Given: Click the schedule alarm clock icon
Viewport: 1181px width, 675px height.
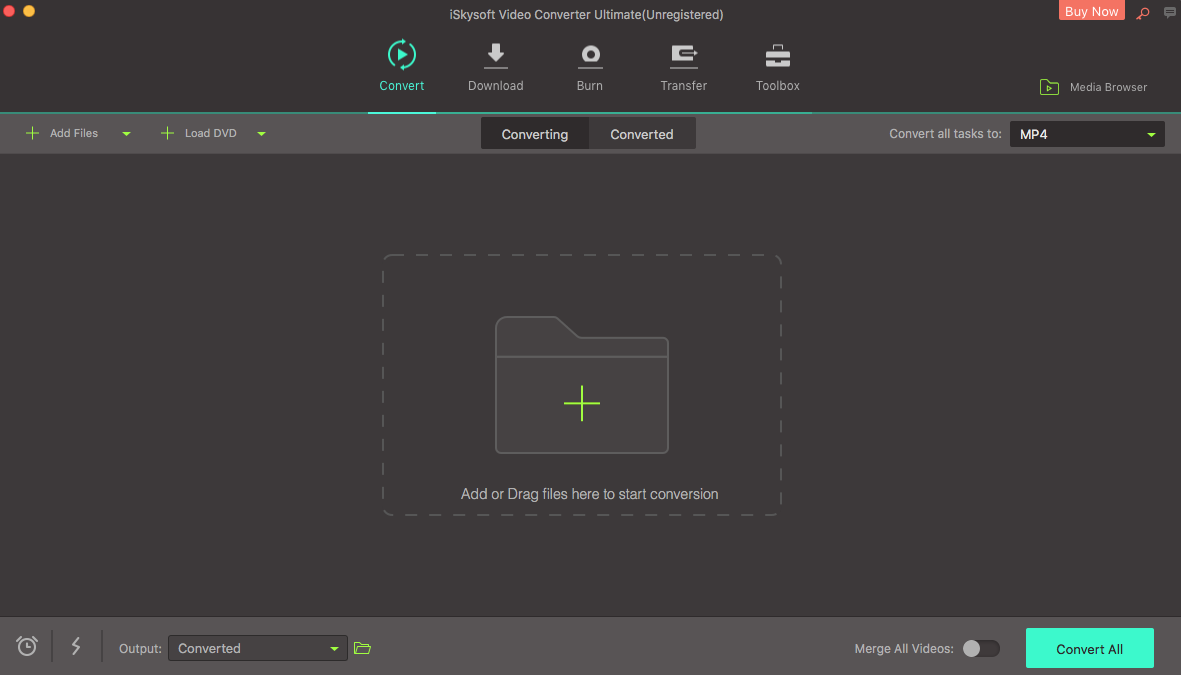Looking at the screenshot, I should [x=27, y=646].
